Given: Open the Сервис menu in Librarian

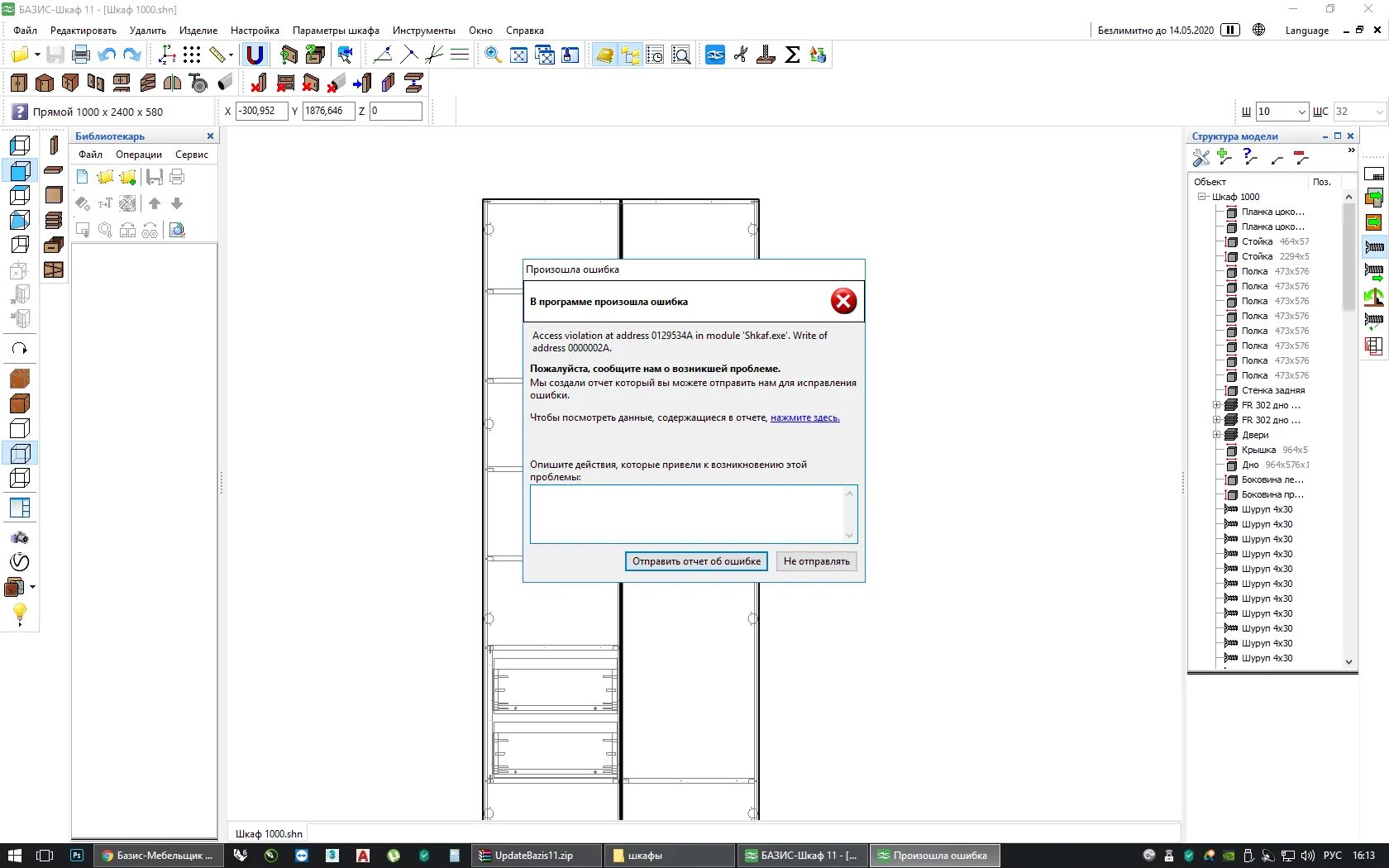Looking at the screenshot, I should 192,155.
